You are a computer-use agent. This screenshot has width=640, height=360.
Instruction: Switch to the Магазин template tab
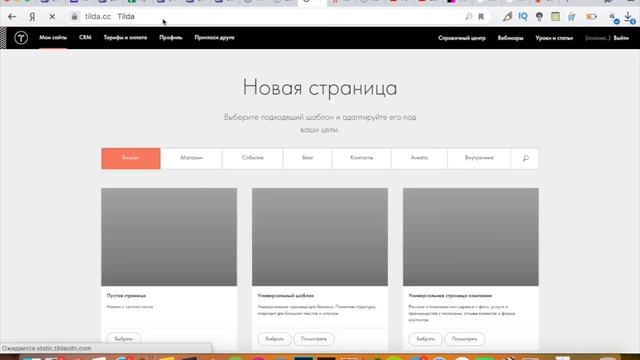[x=191, y=158]
